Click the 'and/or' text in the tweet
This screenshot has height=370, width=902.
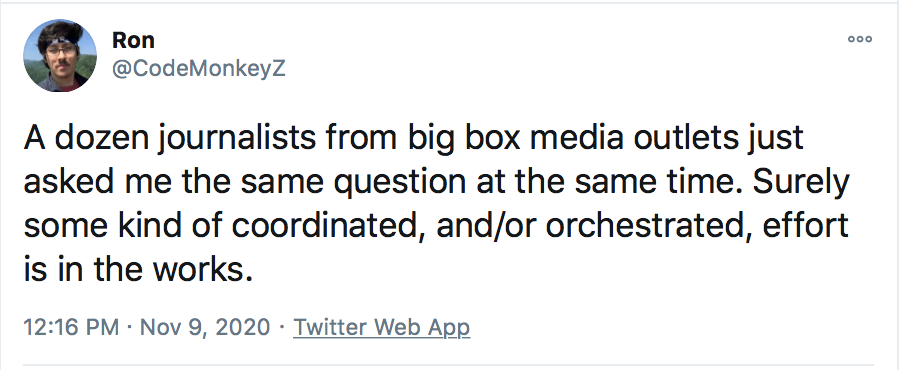(486, 226)
